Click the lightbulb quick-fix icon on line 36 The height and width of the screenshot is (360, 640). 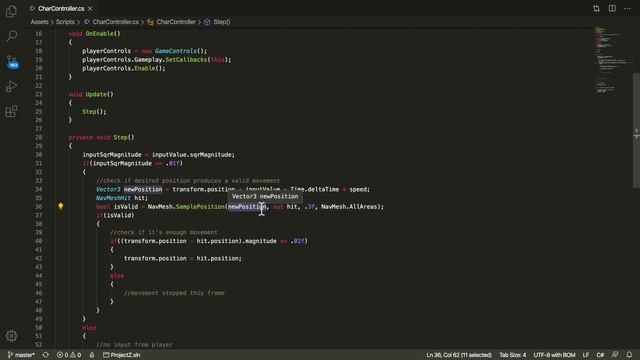pyautogui.click(x=61, y=207)
